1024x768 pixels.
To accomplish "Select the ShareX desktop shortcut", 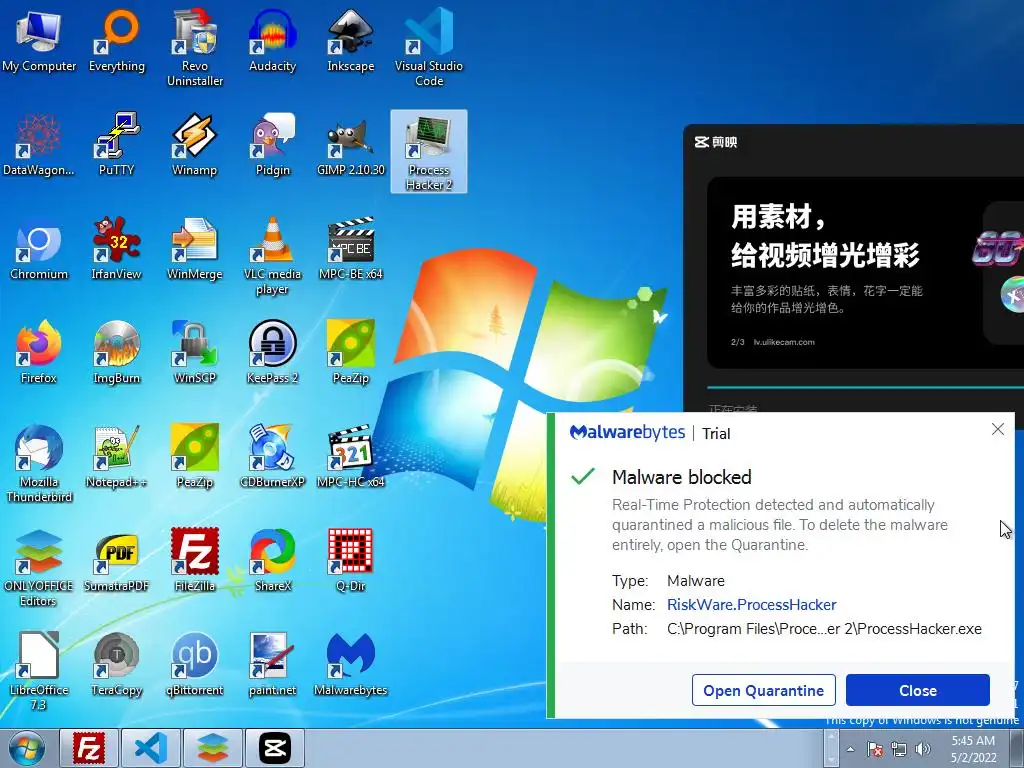I will point(272,560).
